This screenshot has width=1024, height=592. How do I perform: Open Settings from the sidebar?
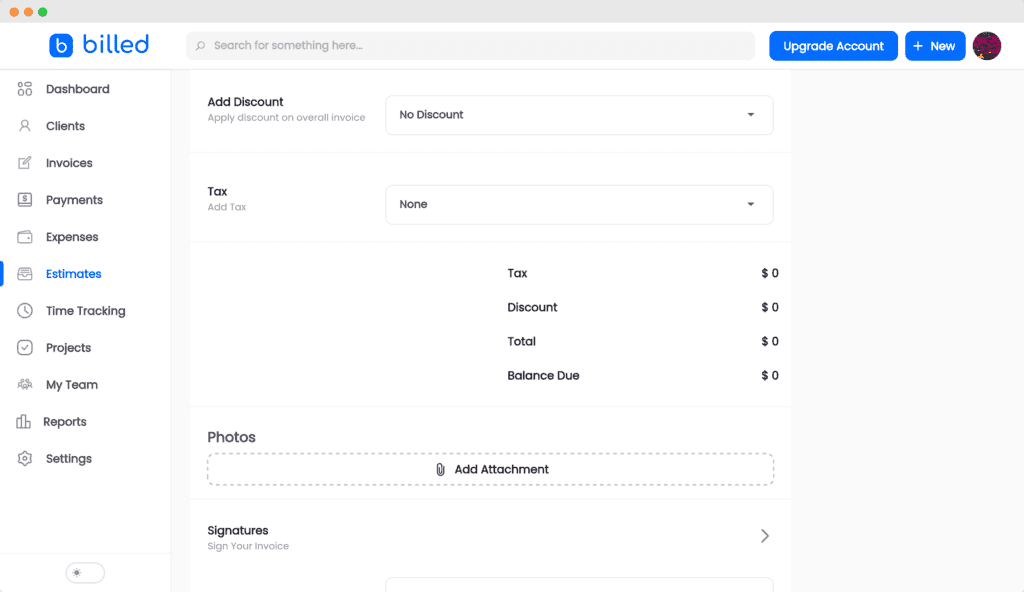[x=68, y=459]
